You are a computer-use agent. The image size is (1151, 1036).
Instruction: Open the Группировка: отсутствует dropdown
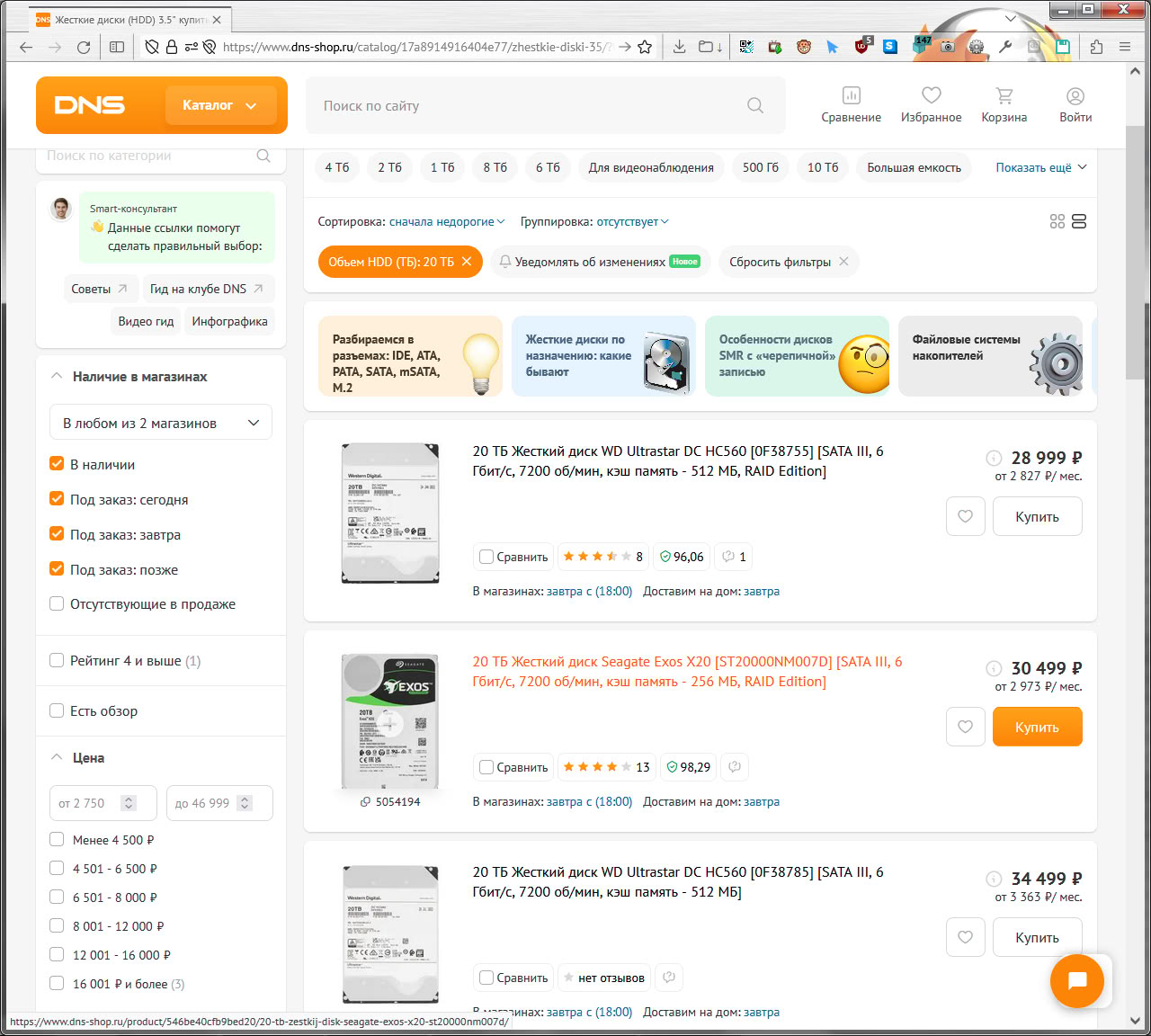click(x=632, y=221)
